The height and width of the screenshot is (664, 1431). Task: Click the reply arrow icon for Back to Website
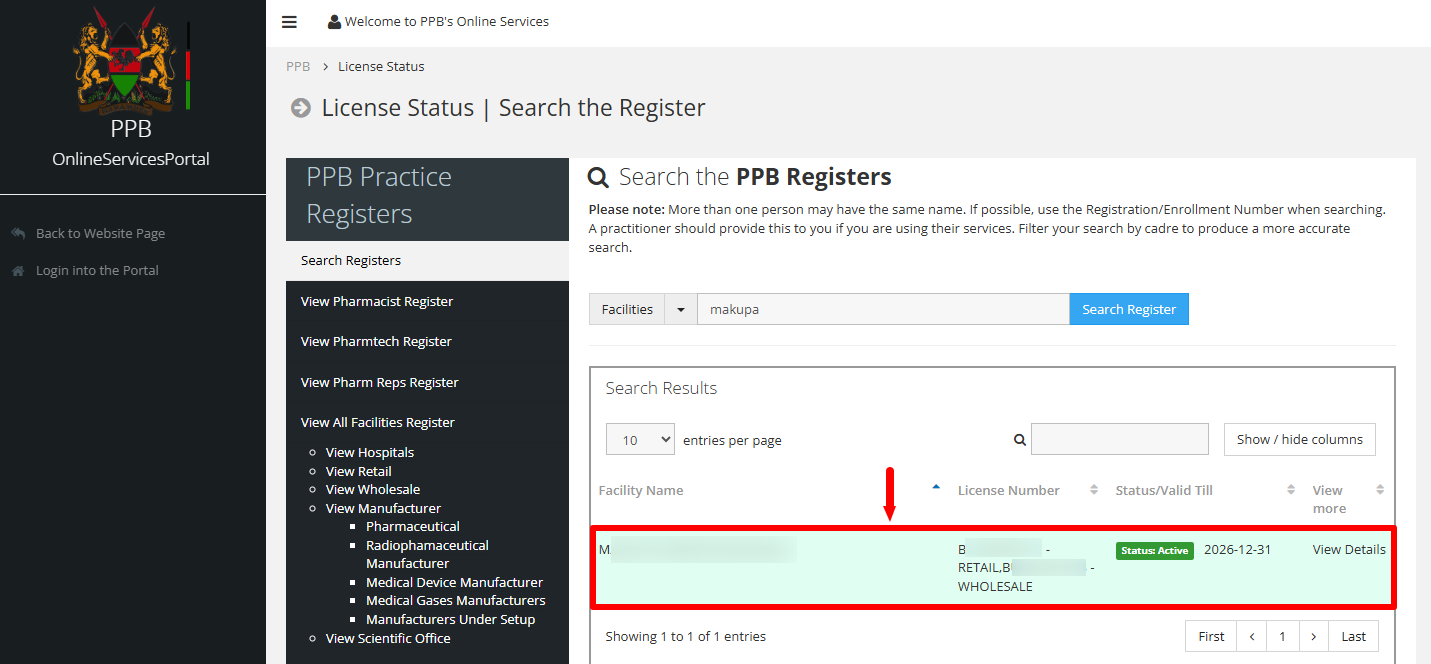(18, 233)
